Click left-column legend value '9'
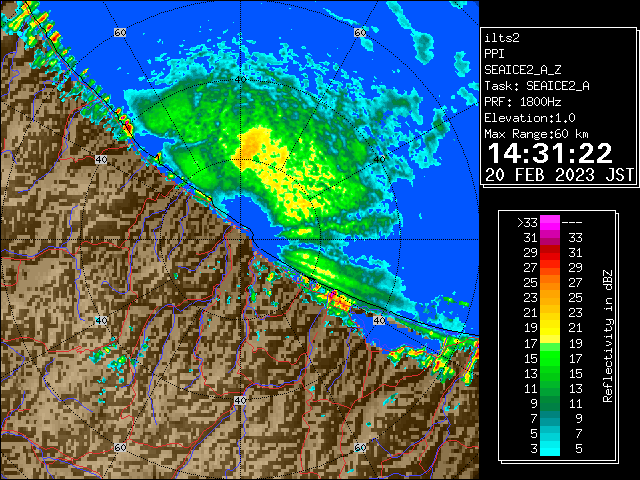Image resolution: width=640 pixels, height=480 pixels. click(x=534, y=404)
